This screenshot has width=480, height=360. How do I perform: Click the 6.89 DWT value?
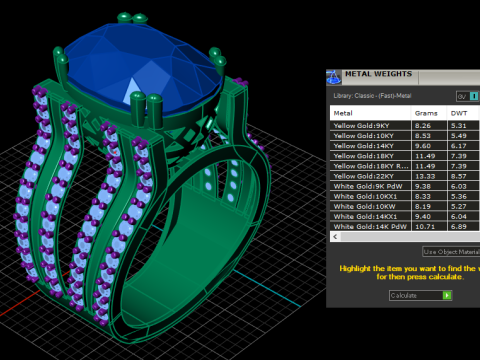click(459, 226)
